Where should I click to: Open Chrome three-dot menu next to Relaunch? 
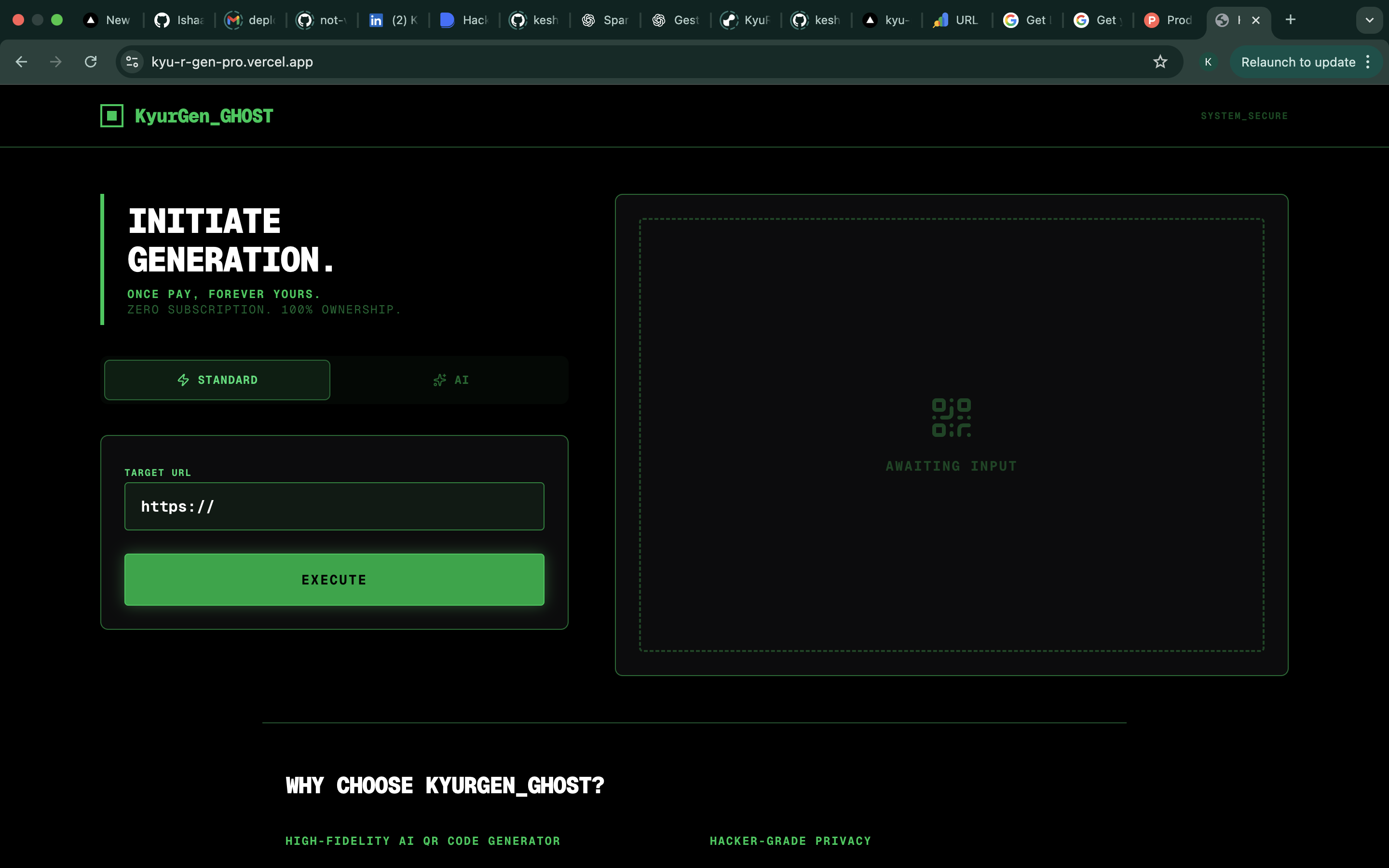[x=1368, y=62]
